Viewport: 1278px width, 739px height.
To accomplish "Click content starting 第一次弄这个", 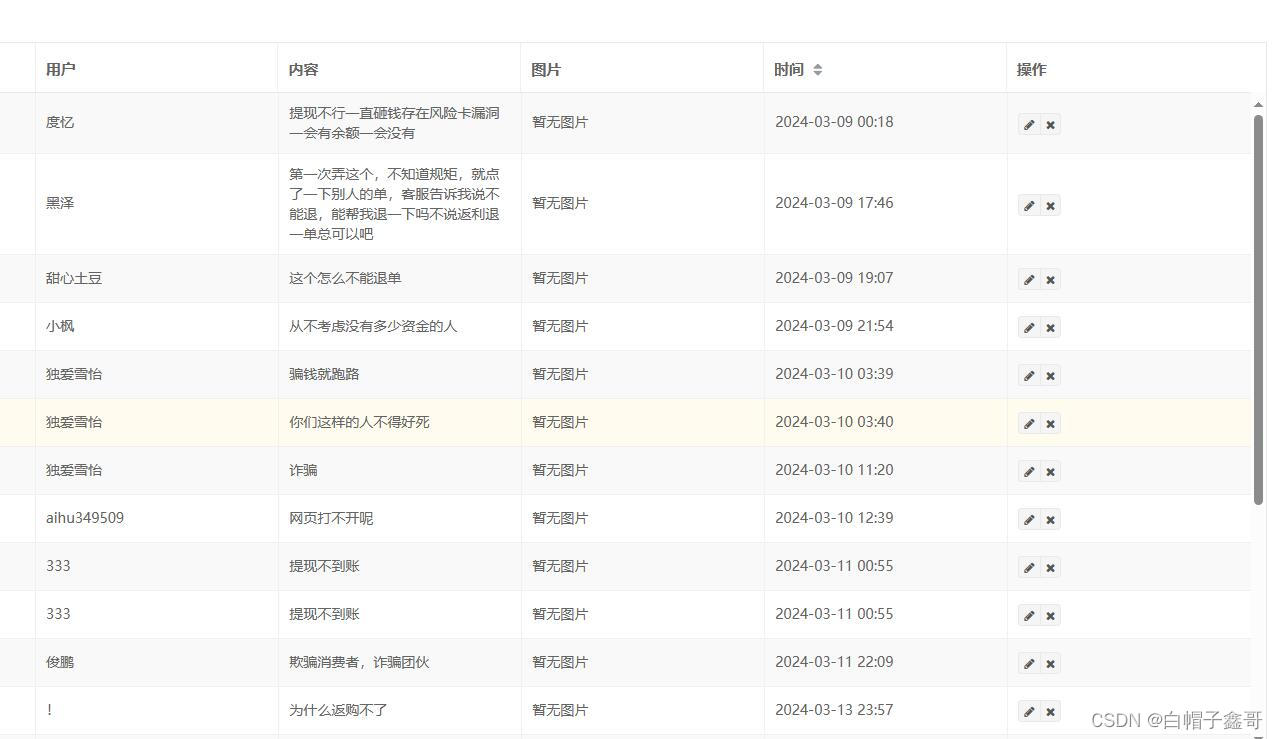I will (x=394, y=204).
